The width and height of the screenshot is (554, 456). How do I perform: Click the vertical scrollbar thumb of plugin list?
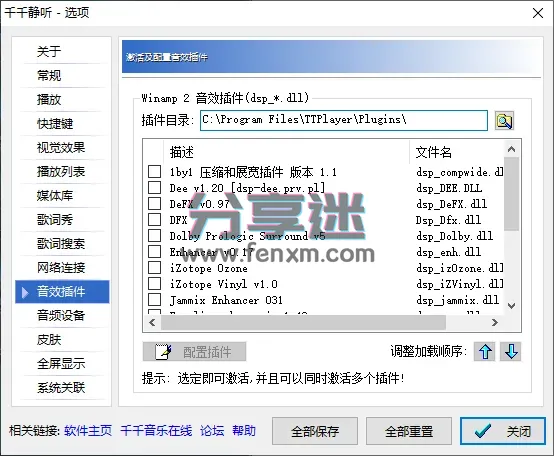click(x=511, y=194)
